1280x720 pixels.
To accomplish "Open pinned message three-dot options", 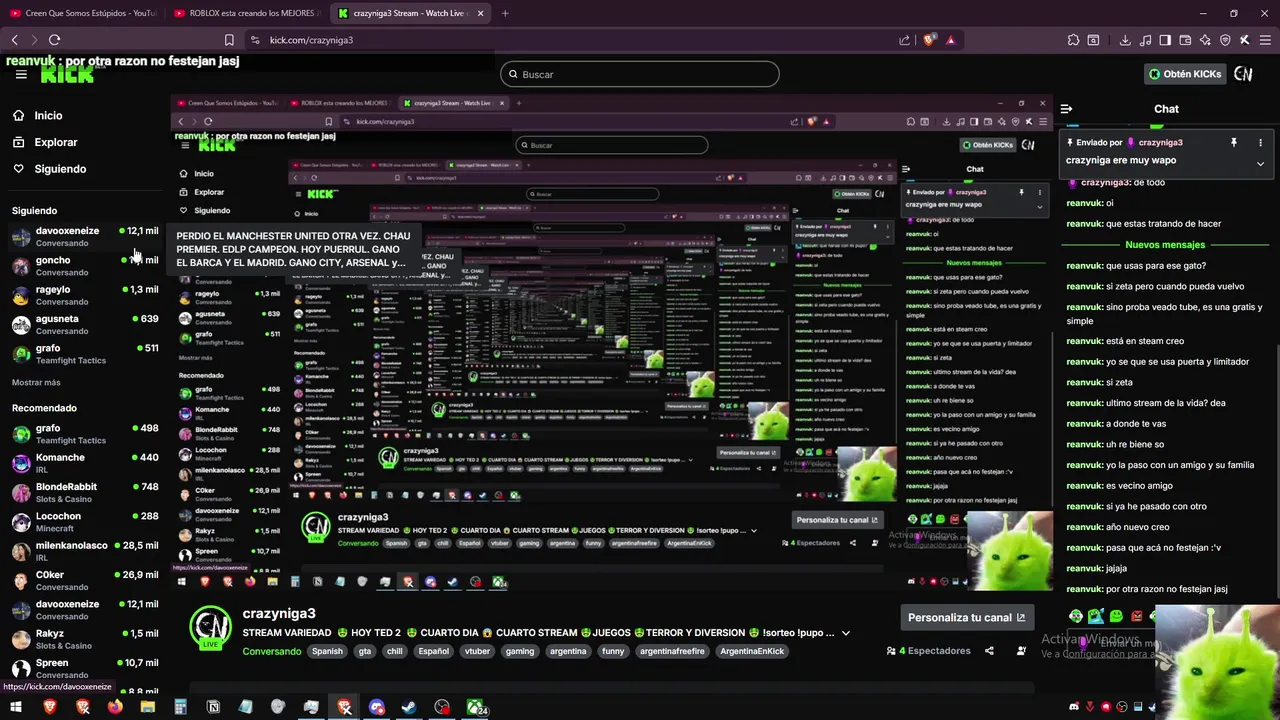I will [x=1260, y=143].
